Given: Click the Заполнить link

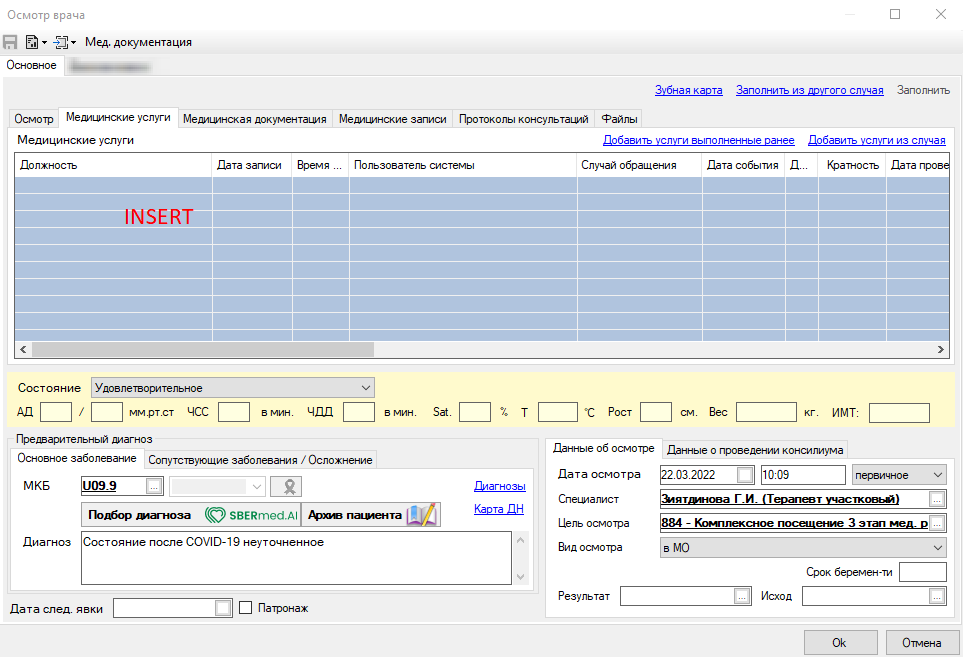Looking at the screenshot, I should pos(923,90).
